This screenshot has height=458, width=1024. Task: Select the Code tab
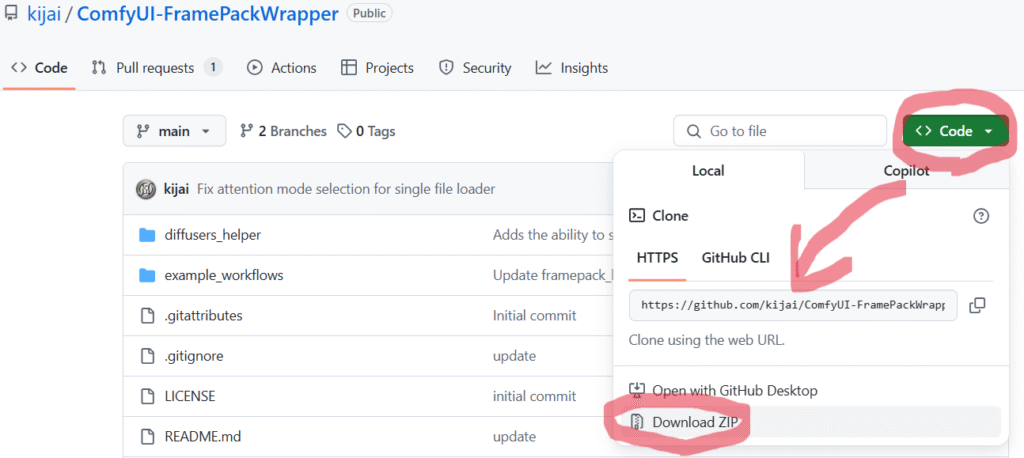click(x=39, y=68)
